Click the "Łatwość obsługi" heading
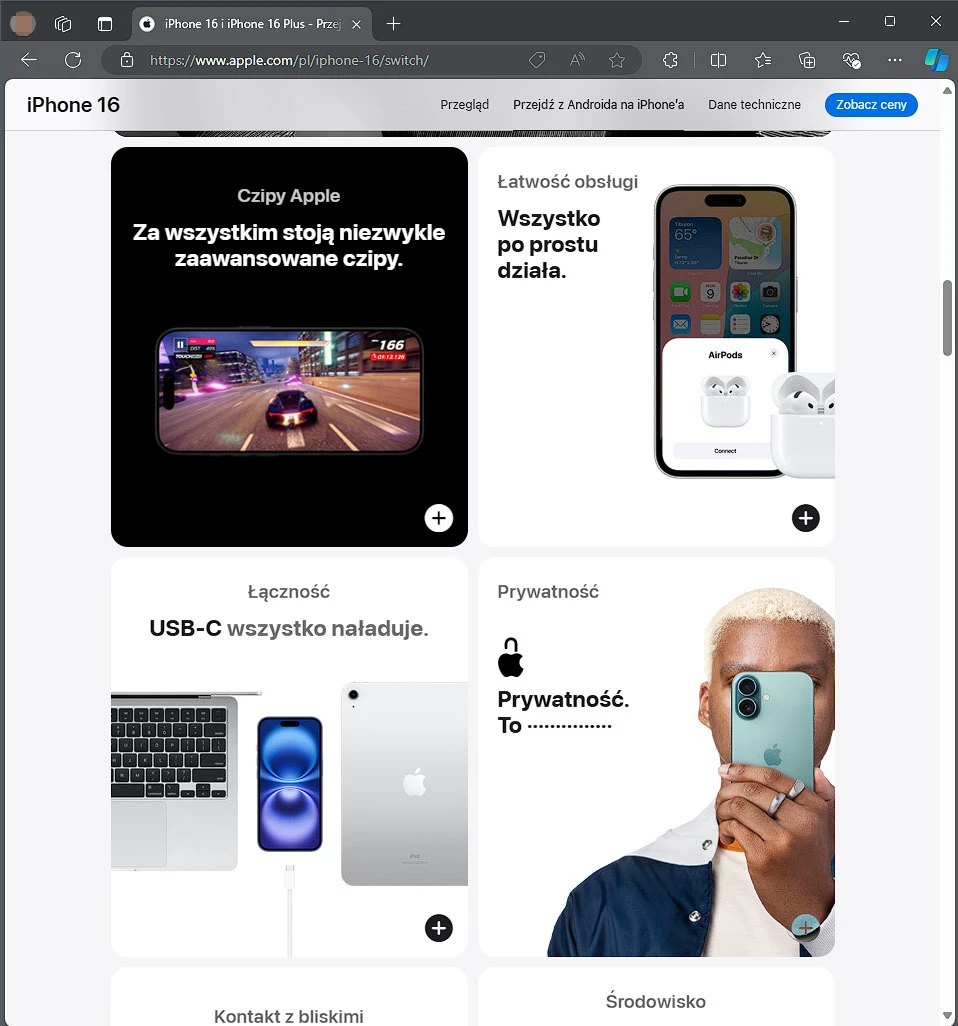Screen dimensions: 958x1026 [x=567, y=181]
